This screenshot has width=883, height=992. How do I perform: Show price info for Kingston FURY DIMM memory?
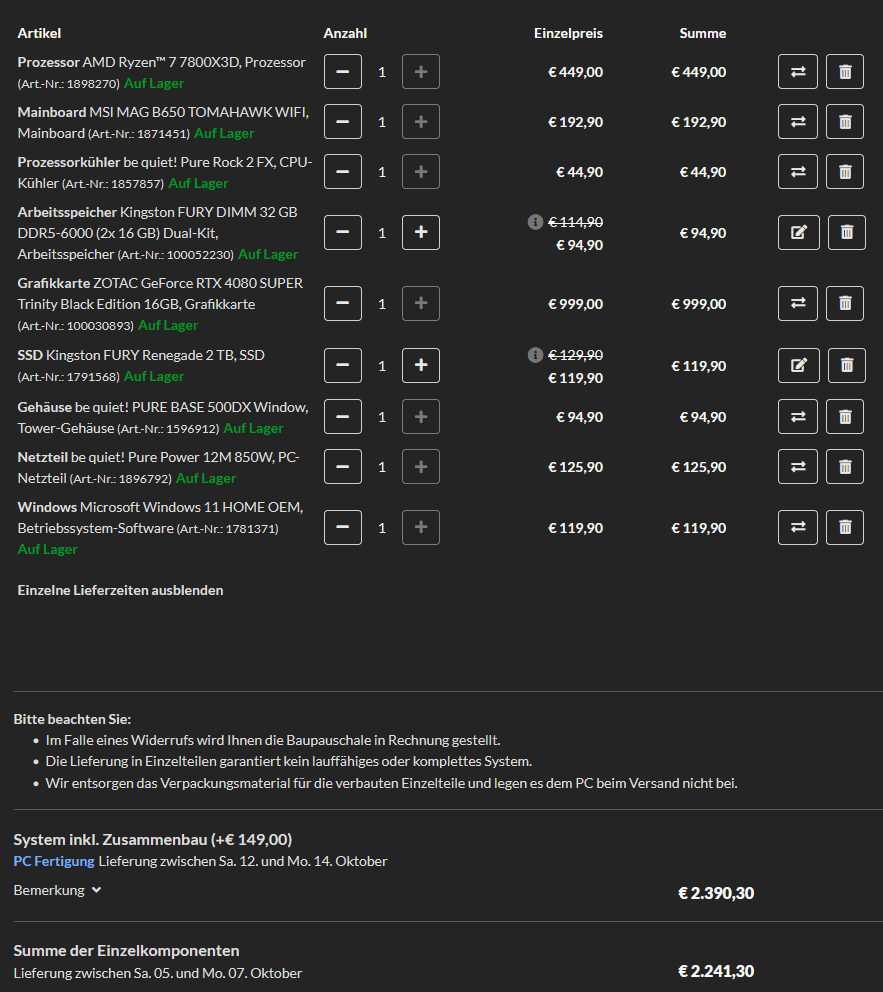pyautogui.click(x=535, y=222)
